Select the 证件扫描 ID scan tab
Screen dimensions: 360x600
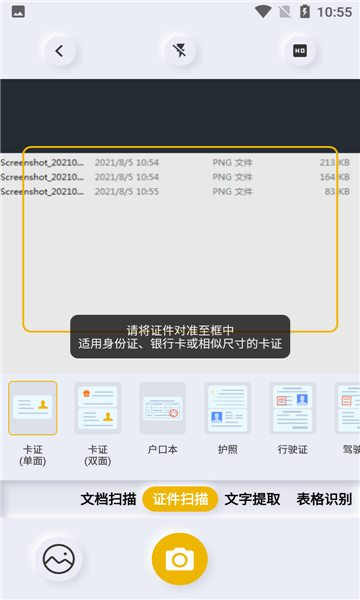point(180,499)
